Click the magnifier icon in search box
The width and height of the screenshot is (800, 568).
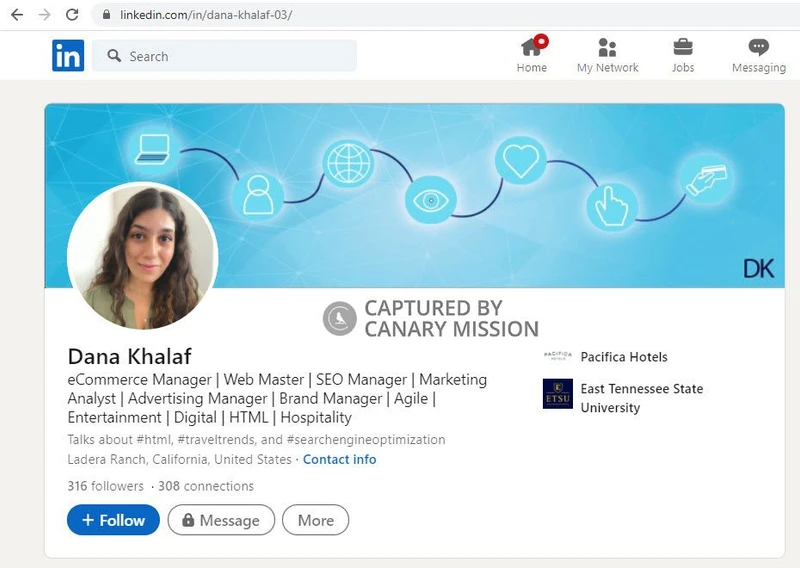pos(114,56)
